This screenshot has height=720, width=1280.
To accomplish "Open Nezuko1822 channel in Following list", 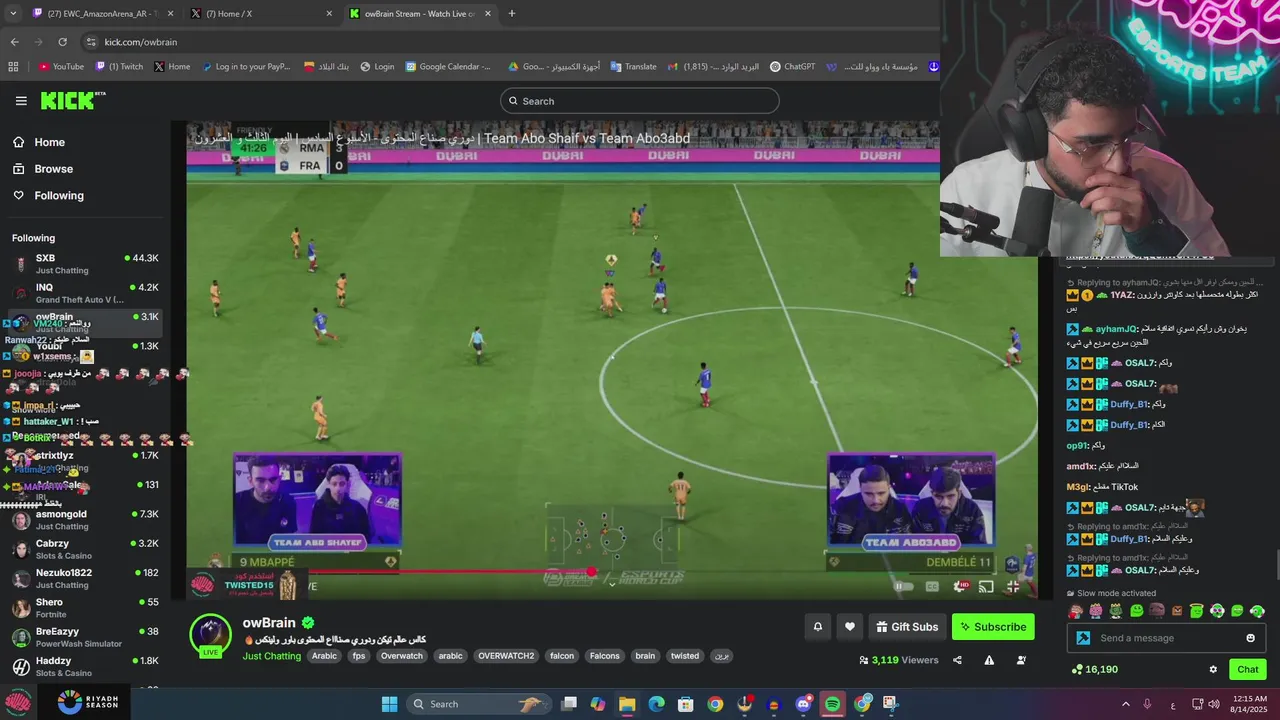I will (x=85, y=578).
